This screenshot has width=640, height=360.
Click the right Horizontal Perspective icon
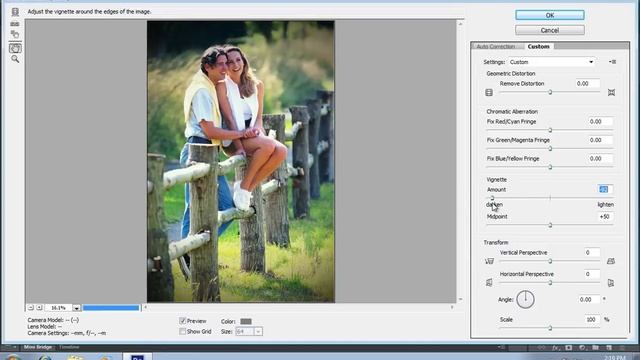(x=611, y=282)
